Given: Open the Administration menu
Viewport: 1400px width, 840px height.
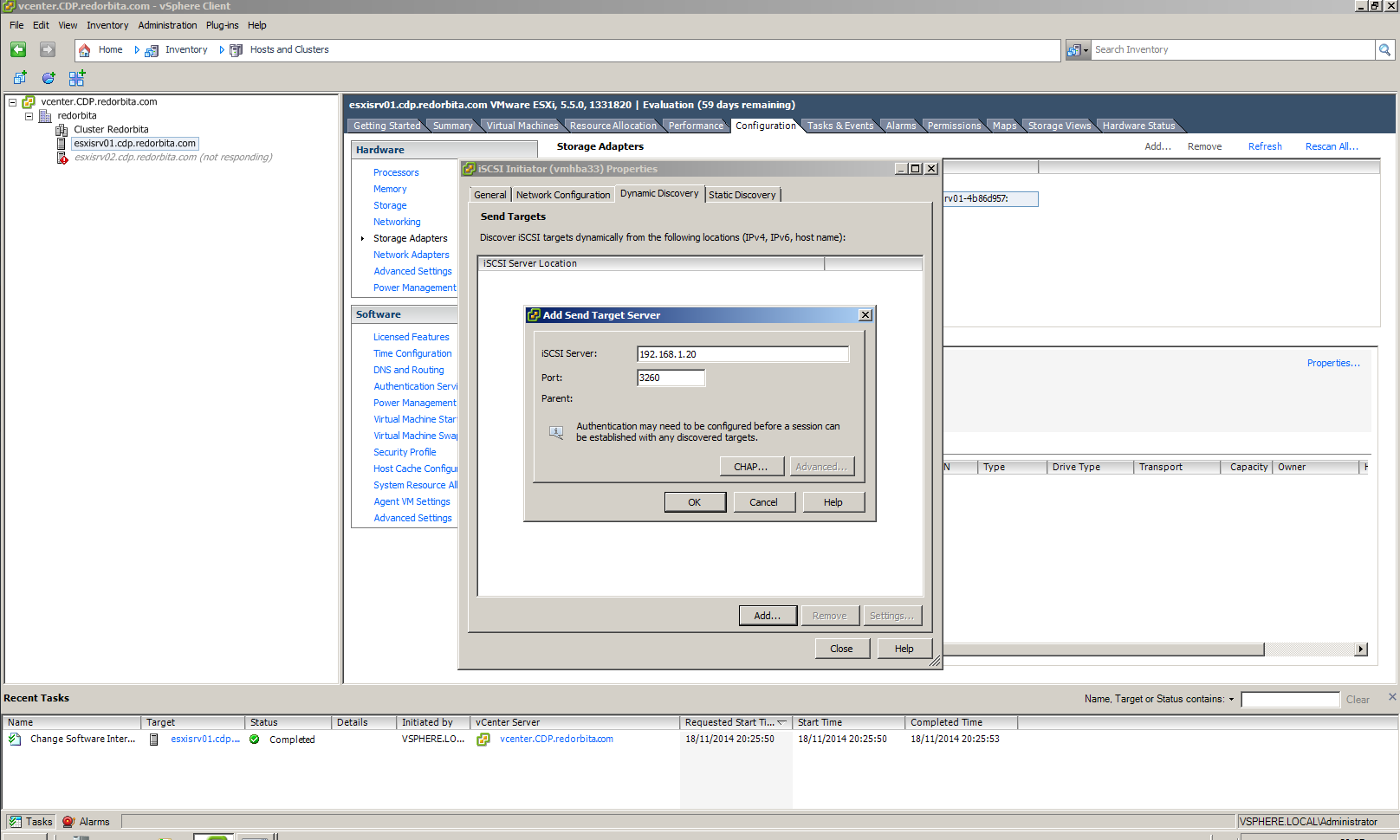Looking at the screenshot, I should pyautogui.click(x=167, y=25).
